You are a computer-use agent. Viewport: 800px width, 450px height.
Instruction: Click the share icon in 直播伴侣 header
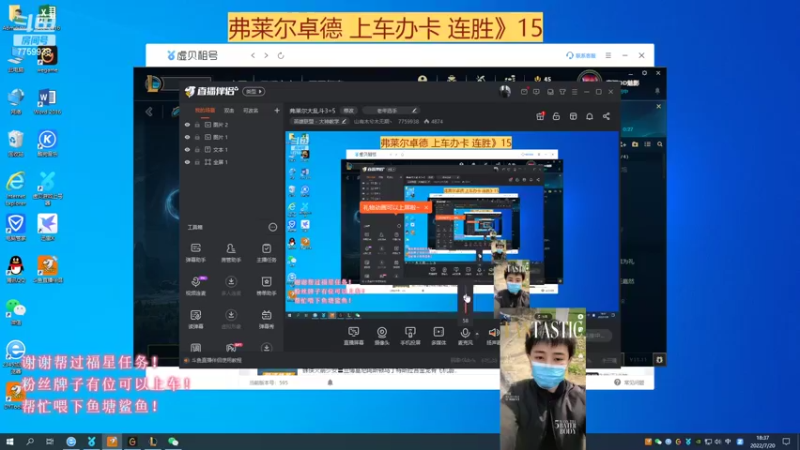606,116
